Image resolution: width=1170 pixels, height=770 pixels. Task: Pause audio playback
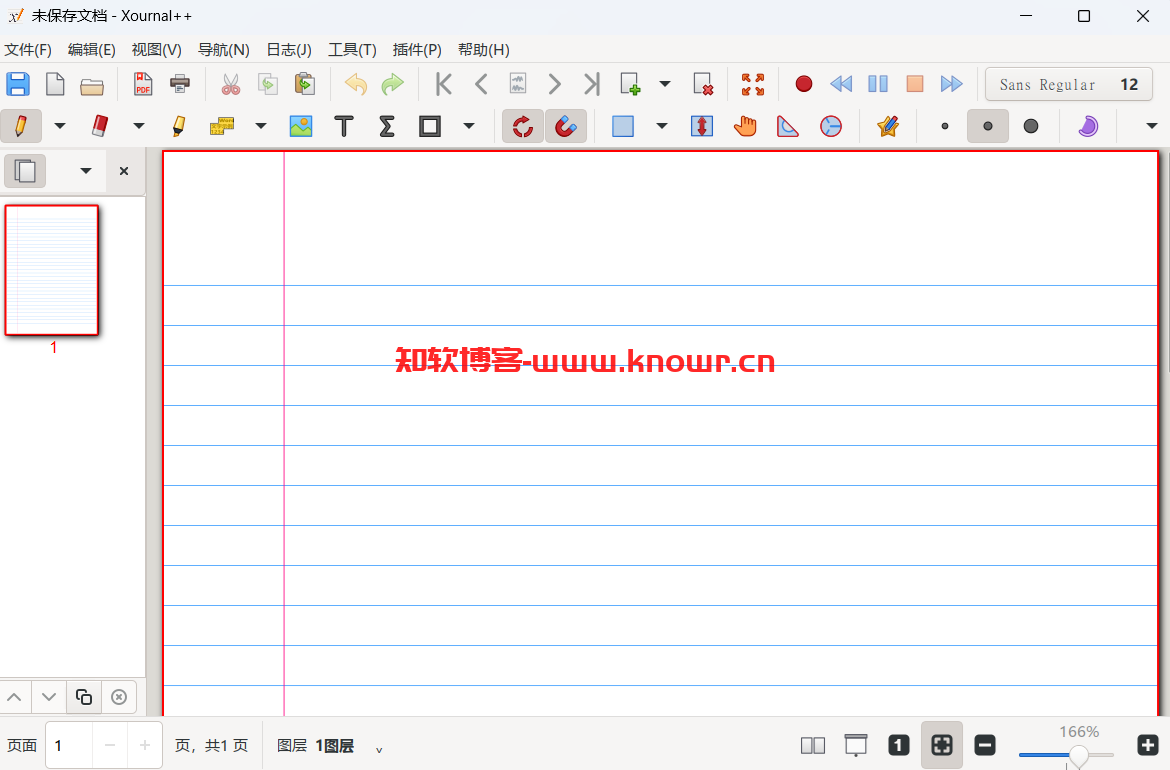878,84
